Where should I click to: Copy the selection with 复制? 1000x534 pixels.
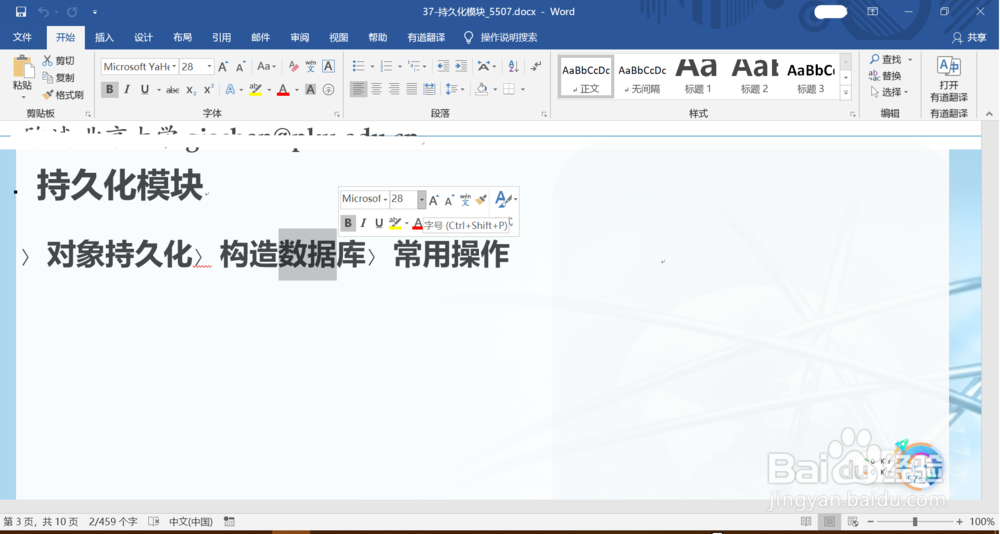coord(59,78)
